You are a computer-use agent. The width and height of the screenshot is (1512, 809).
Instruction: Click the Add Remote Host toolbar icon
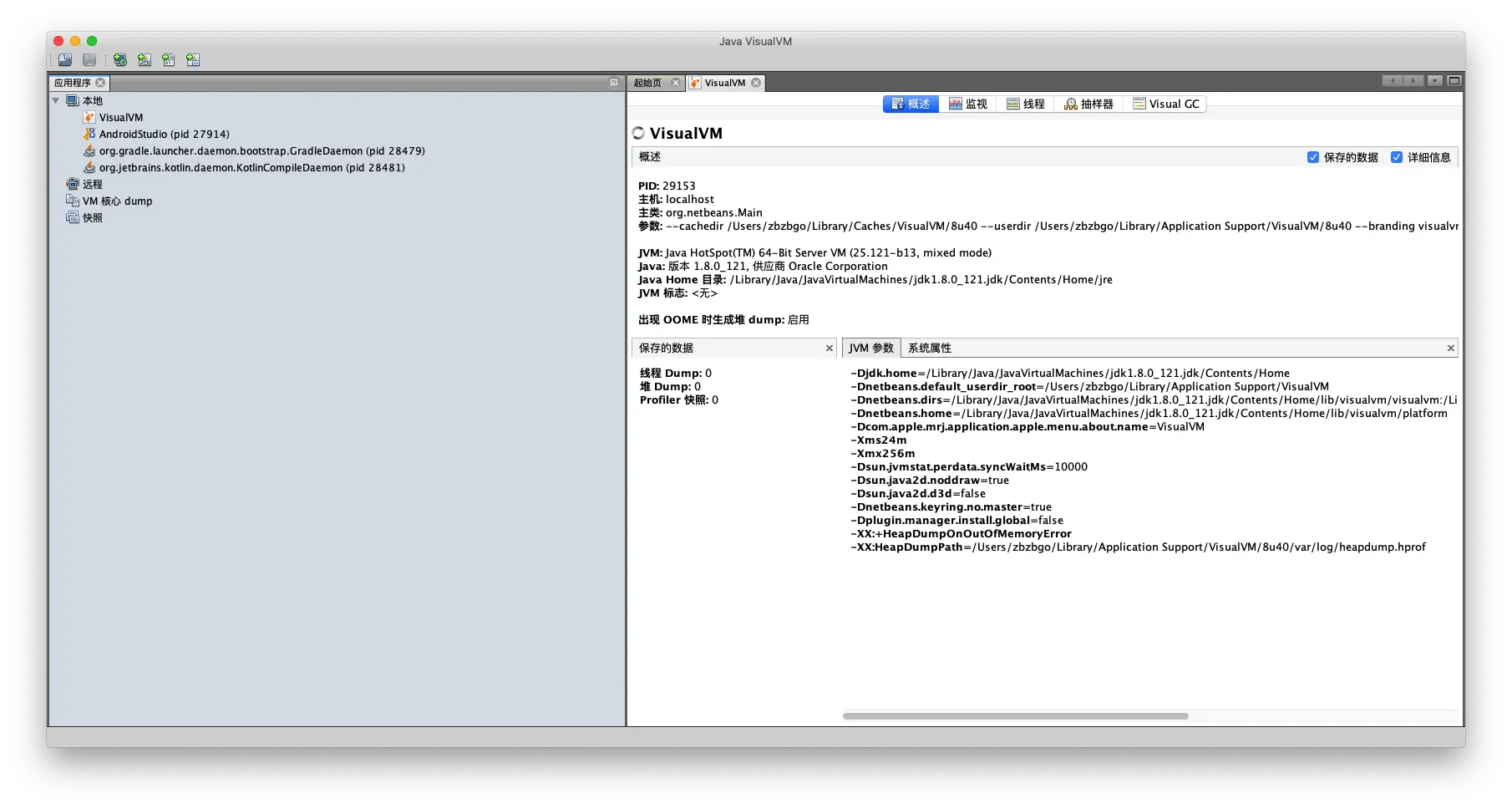tap(120, 60)
